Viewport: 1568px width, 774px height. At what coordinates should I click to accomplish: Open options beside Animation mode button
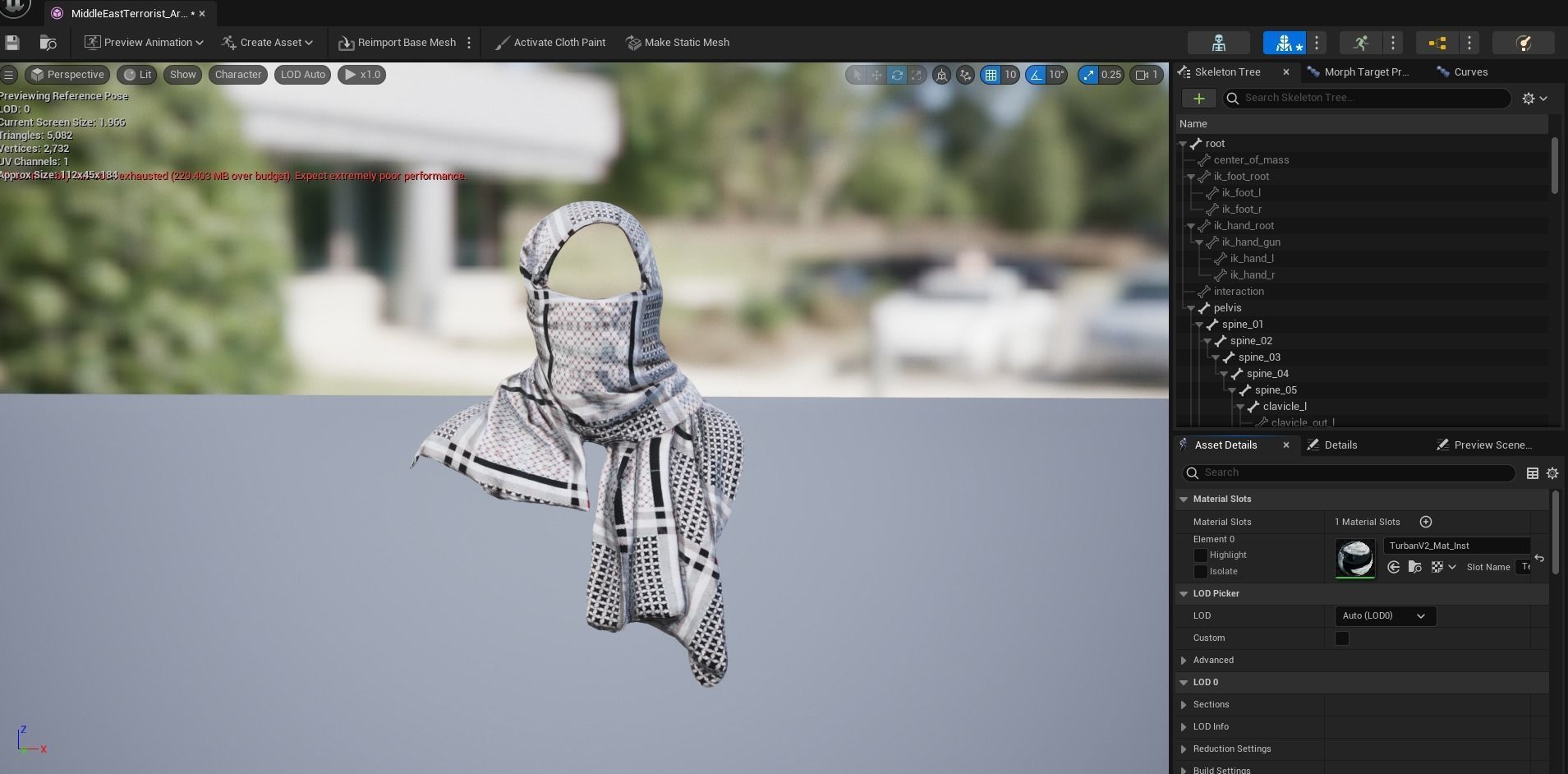(x=1393, y=43)
